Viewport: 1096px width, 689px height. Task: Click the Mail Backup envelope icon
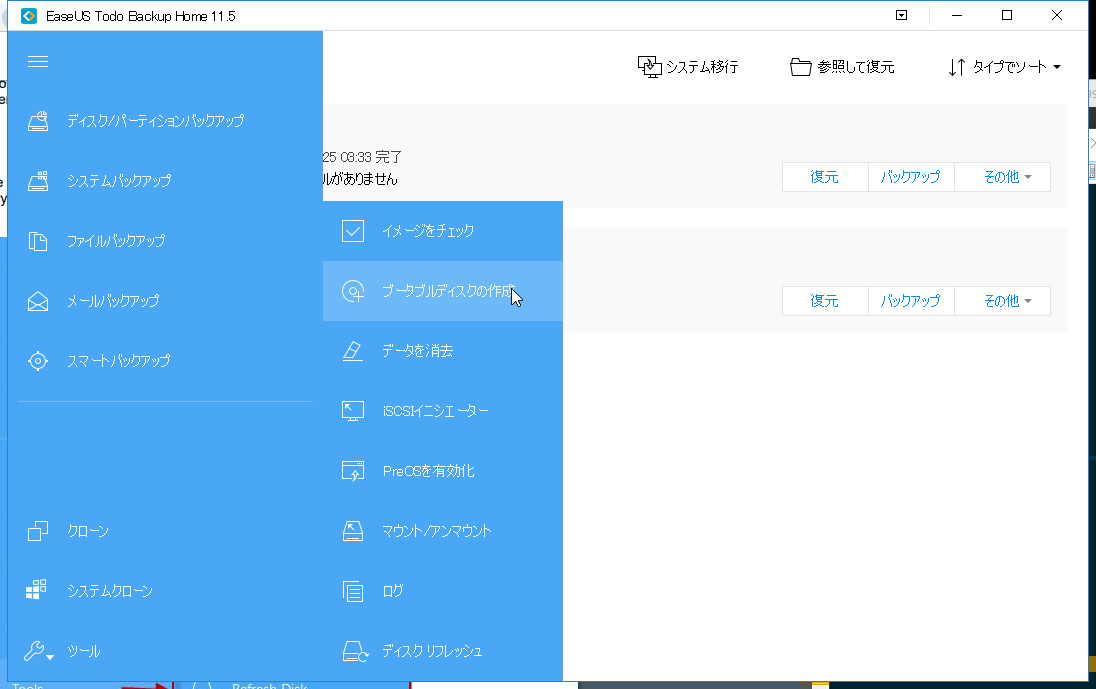click(x=38, y=300)
